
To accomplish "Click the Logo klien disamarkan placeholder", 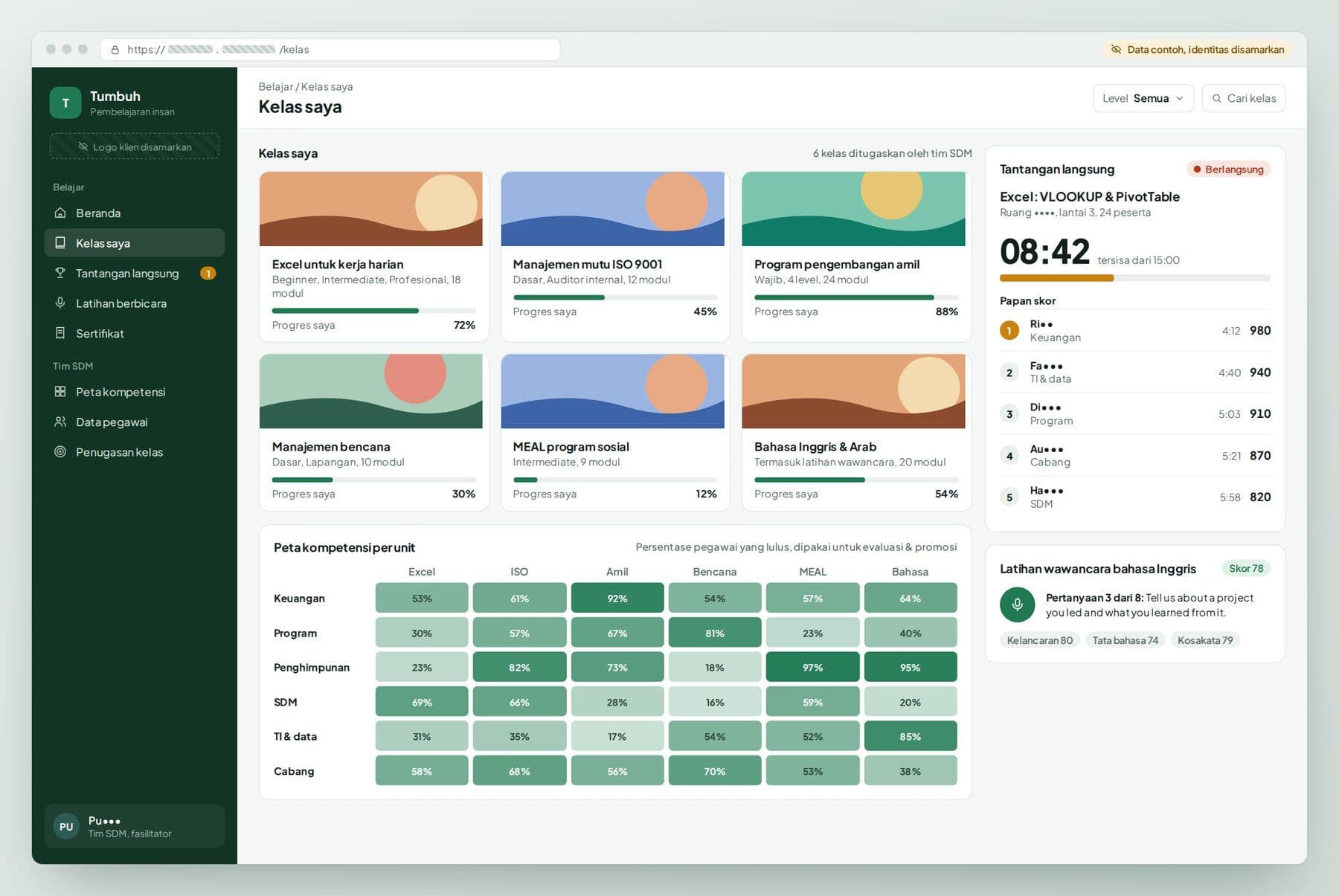I will [135, 146].
